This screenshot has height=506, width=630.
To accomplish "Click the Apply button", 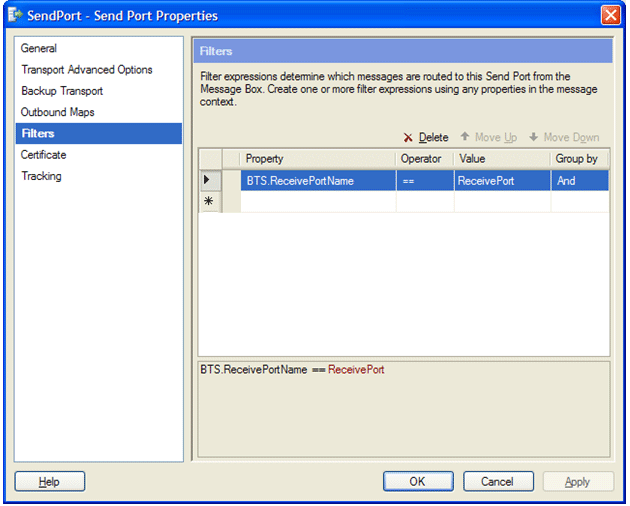I will pyautogui.click(x=578, y=481).
